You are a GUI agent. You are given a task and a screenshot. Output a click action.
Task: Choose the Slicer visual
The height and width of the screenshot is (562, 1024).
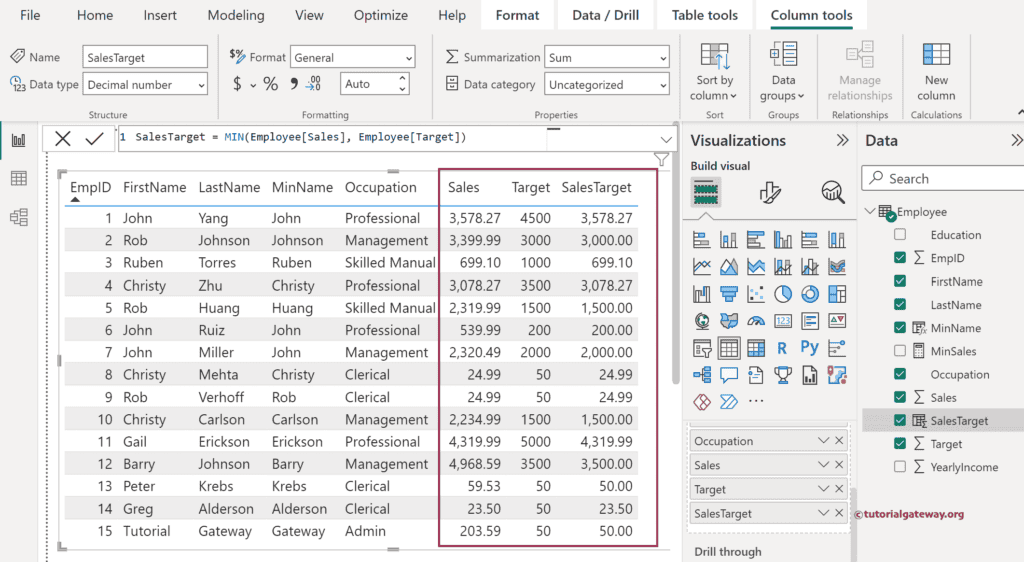(701, 349)
